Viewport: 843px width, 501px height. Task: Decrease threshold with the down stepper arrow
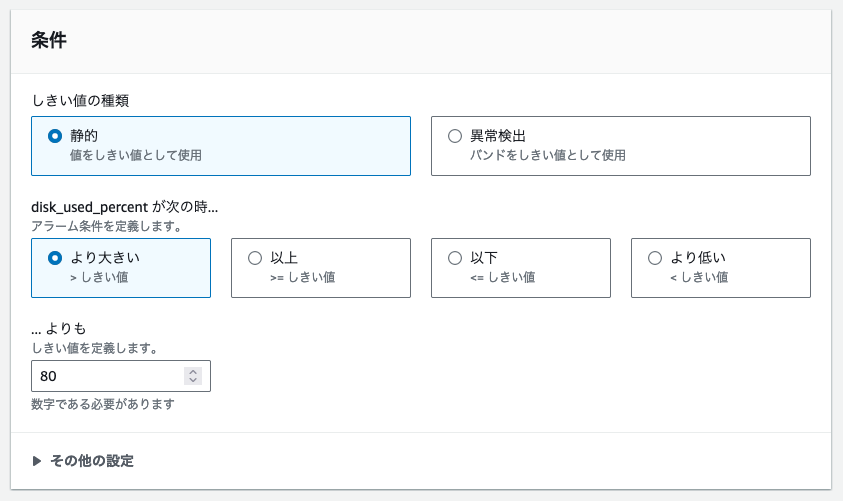pyautogui.click(x=193, y=380)
